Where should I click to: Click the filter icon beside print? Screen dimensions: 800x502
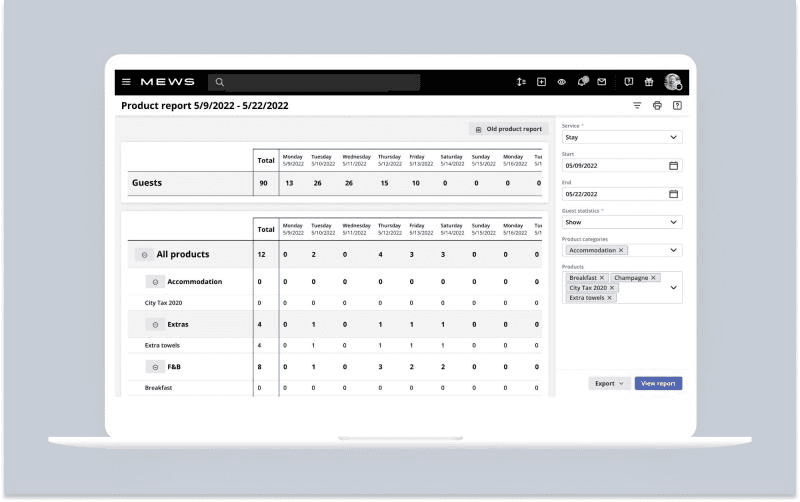click(637, 105)
